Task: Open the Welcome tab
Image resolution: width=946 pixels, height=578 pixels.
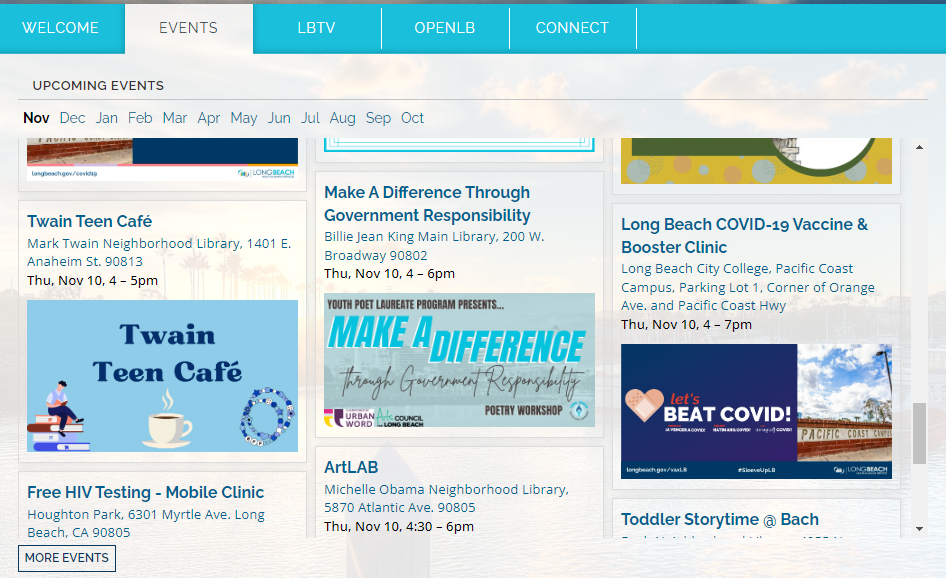Action: (x=61, y=28)
